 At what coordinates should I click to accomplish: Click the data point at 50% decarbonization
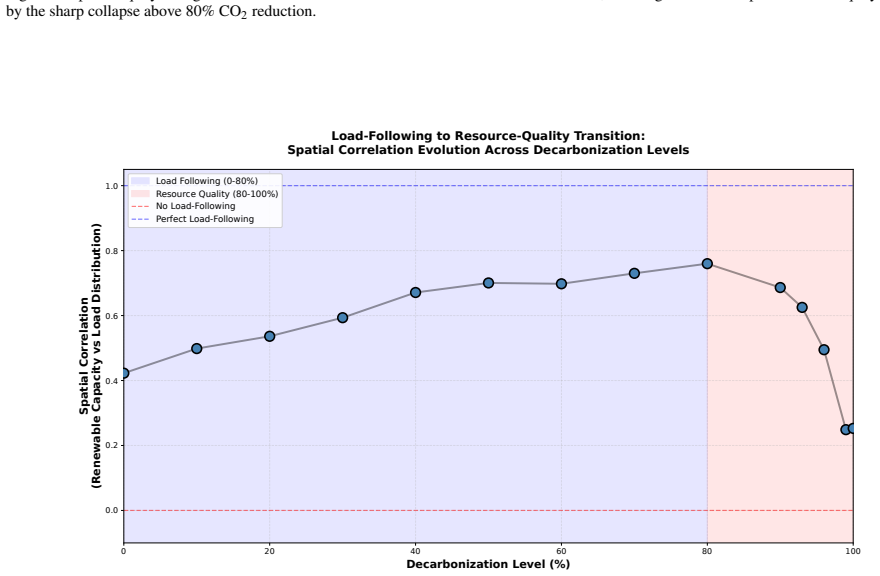(488, 283)
